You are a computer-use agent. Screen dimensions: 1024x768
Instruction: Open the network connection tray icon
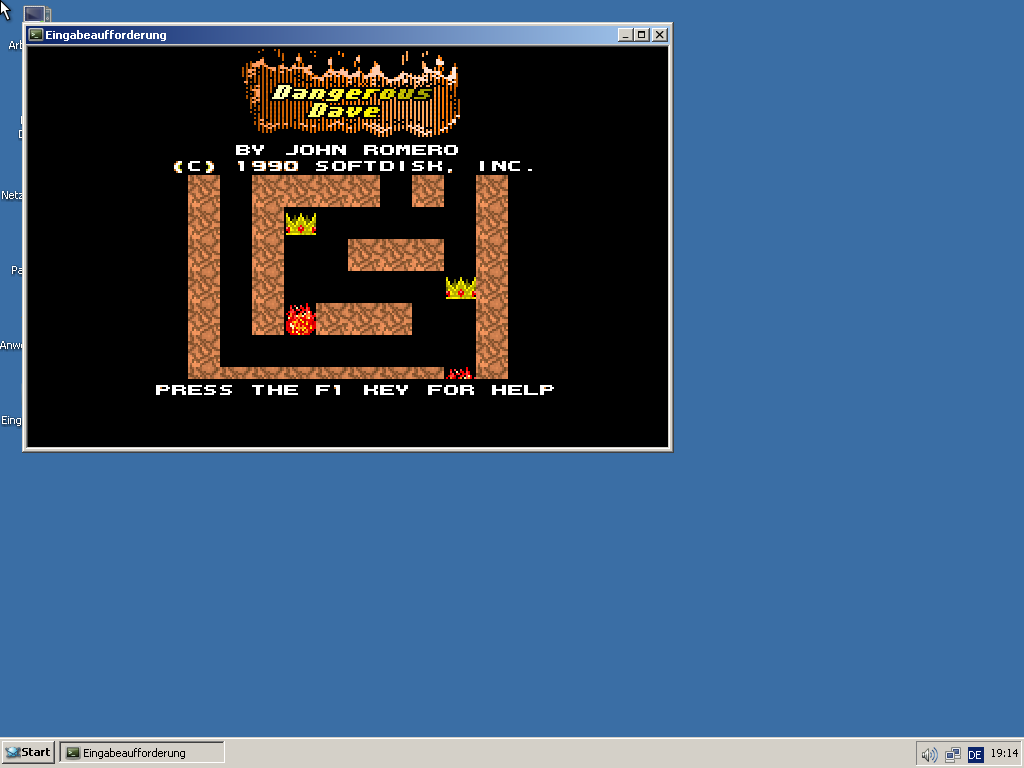point(953,755)
